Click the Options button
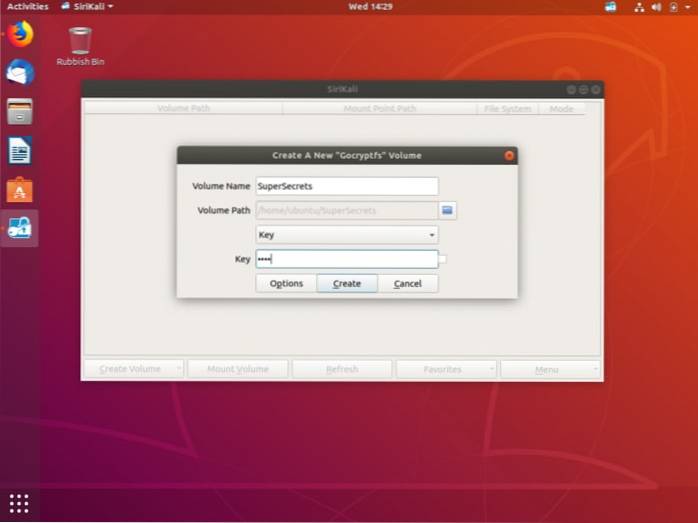Viewport: 698px width, 523px height. point(286,284)
